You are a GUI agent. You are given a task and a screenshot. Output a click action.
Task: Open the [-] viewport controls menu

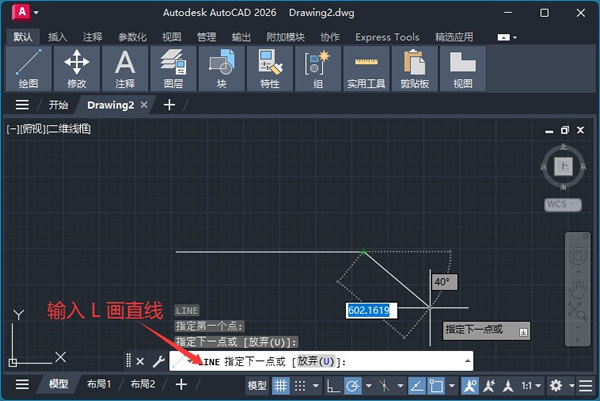tap(12, 129)
